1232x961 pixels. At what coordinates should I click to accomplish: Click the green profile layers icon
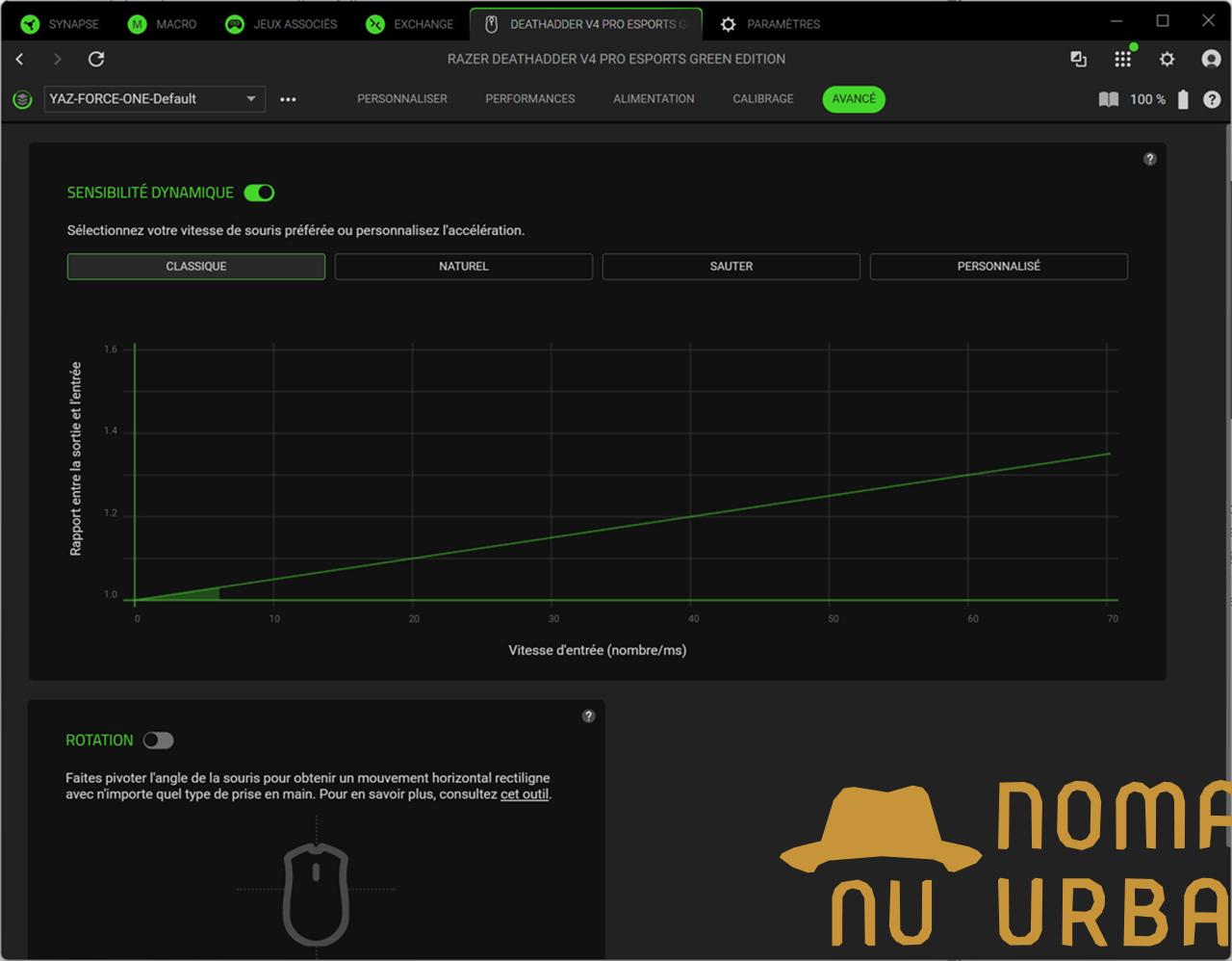(x=22, y=99)
